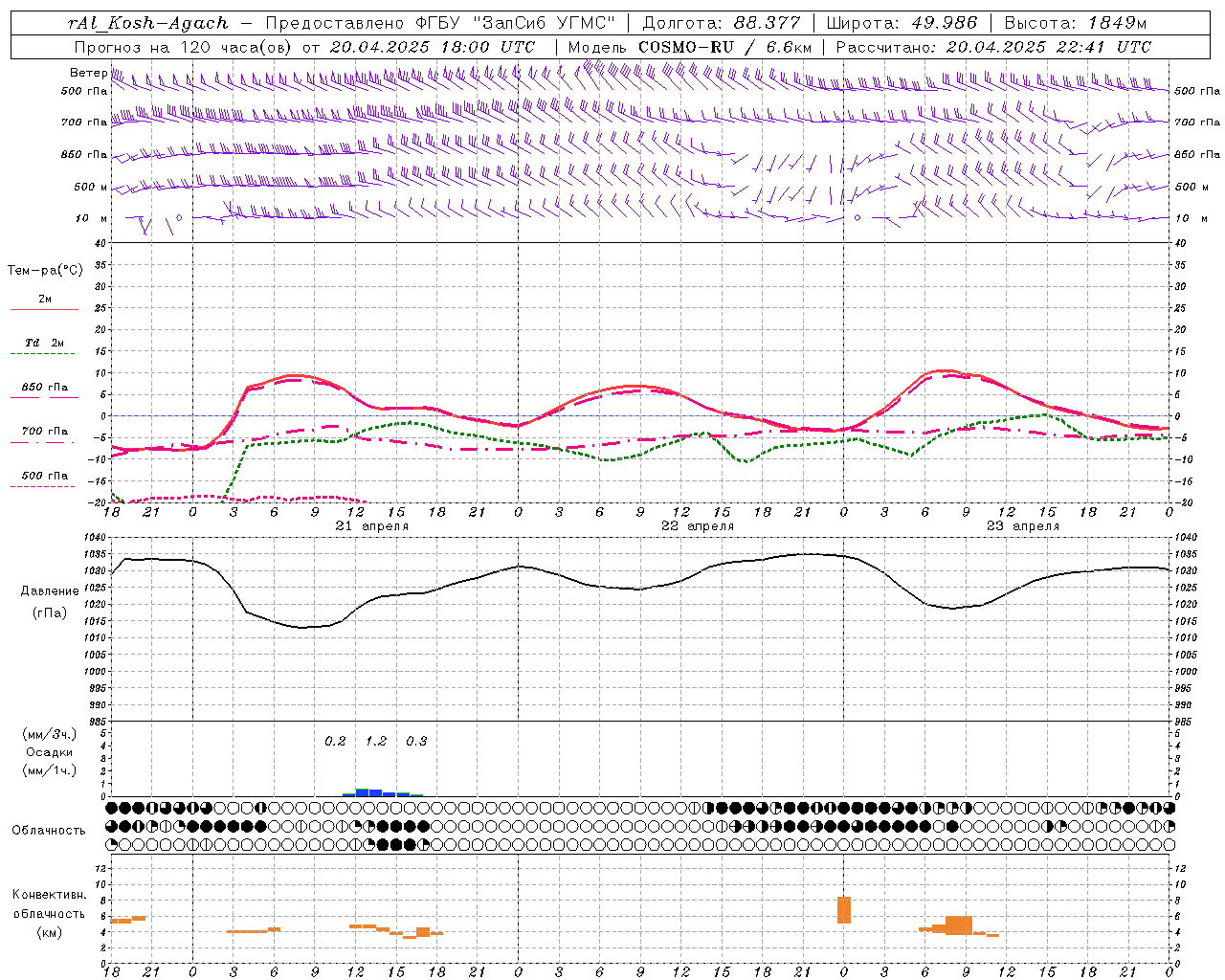The height and width of the screenshot is (980, 1225).
Task: Click the Модель COSMO-RU / 6.6км text
Action: click(690, 47)
